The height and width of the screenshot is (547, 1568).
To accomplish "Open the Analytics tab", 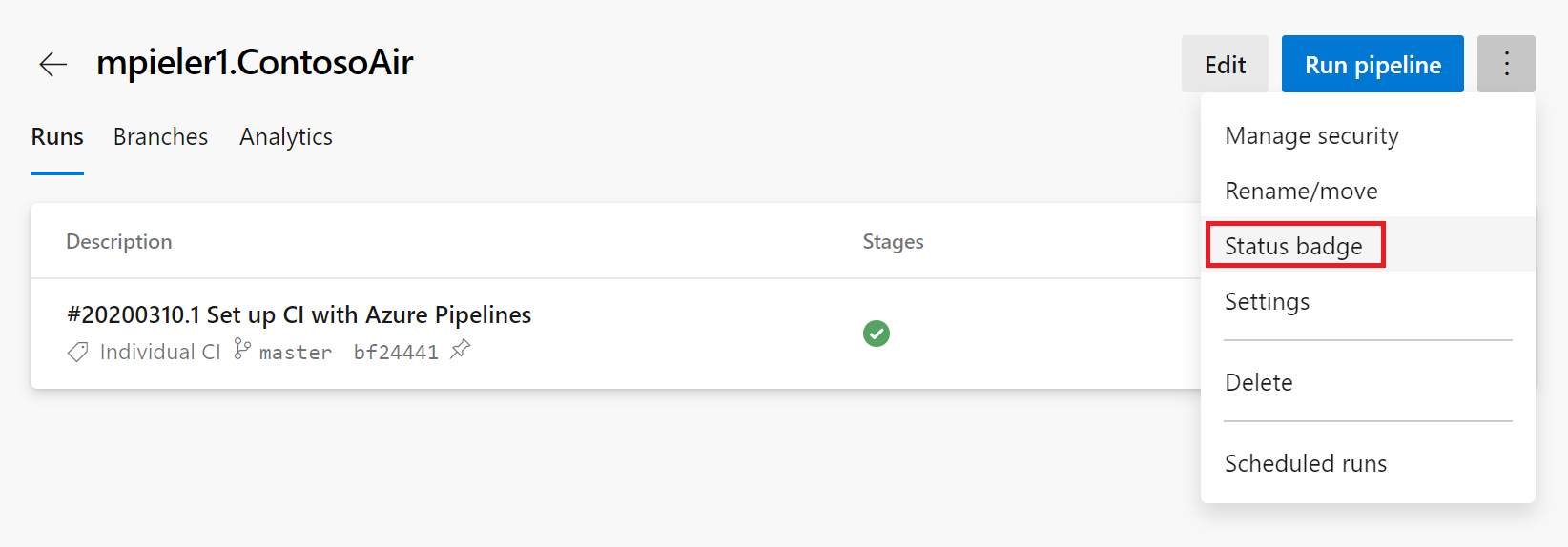I will click(286, 137).
